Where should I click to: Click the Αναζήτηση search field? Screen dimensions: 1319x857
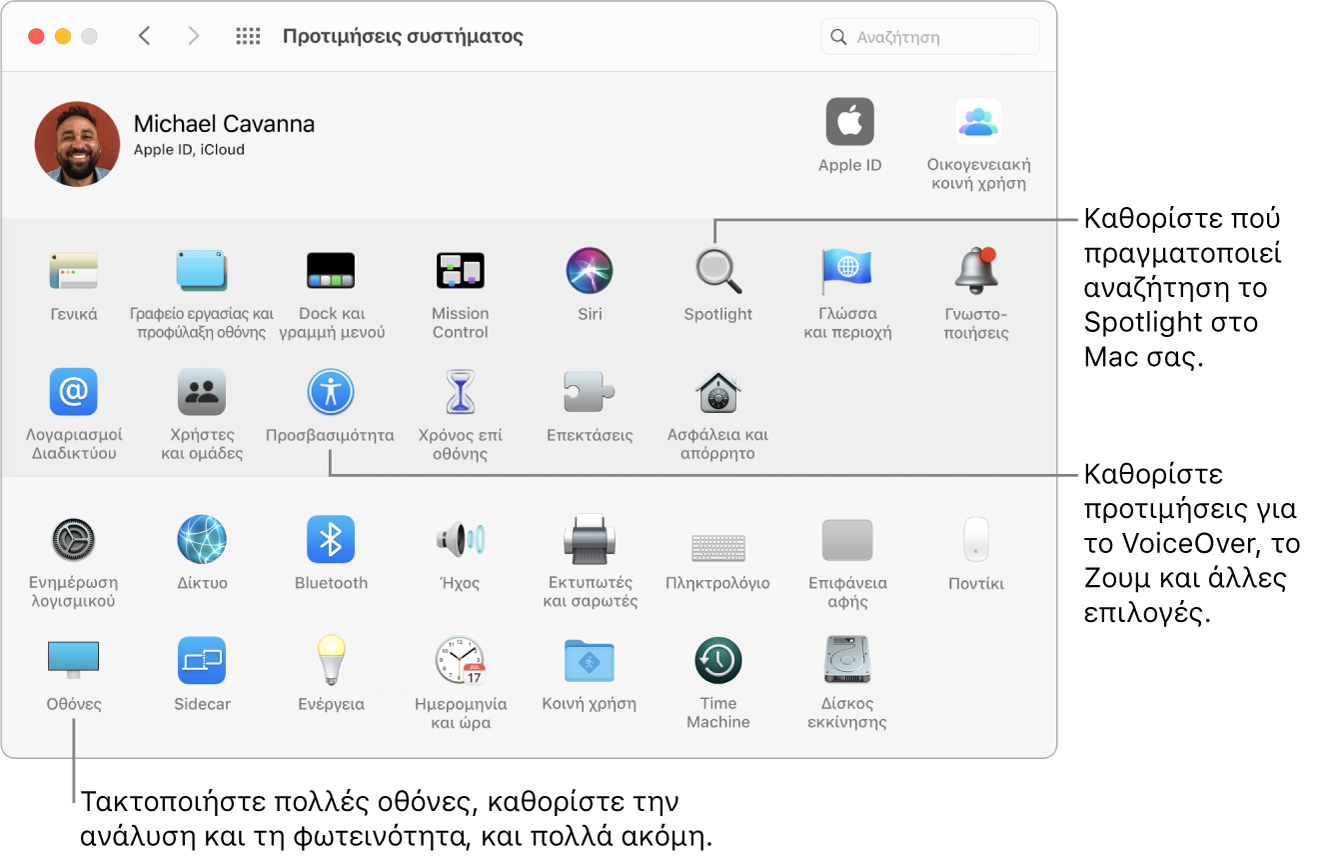tap(930, 37)
